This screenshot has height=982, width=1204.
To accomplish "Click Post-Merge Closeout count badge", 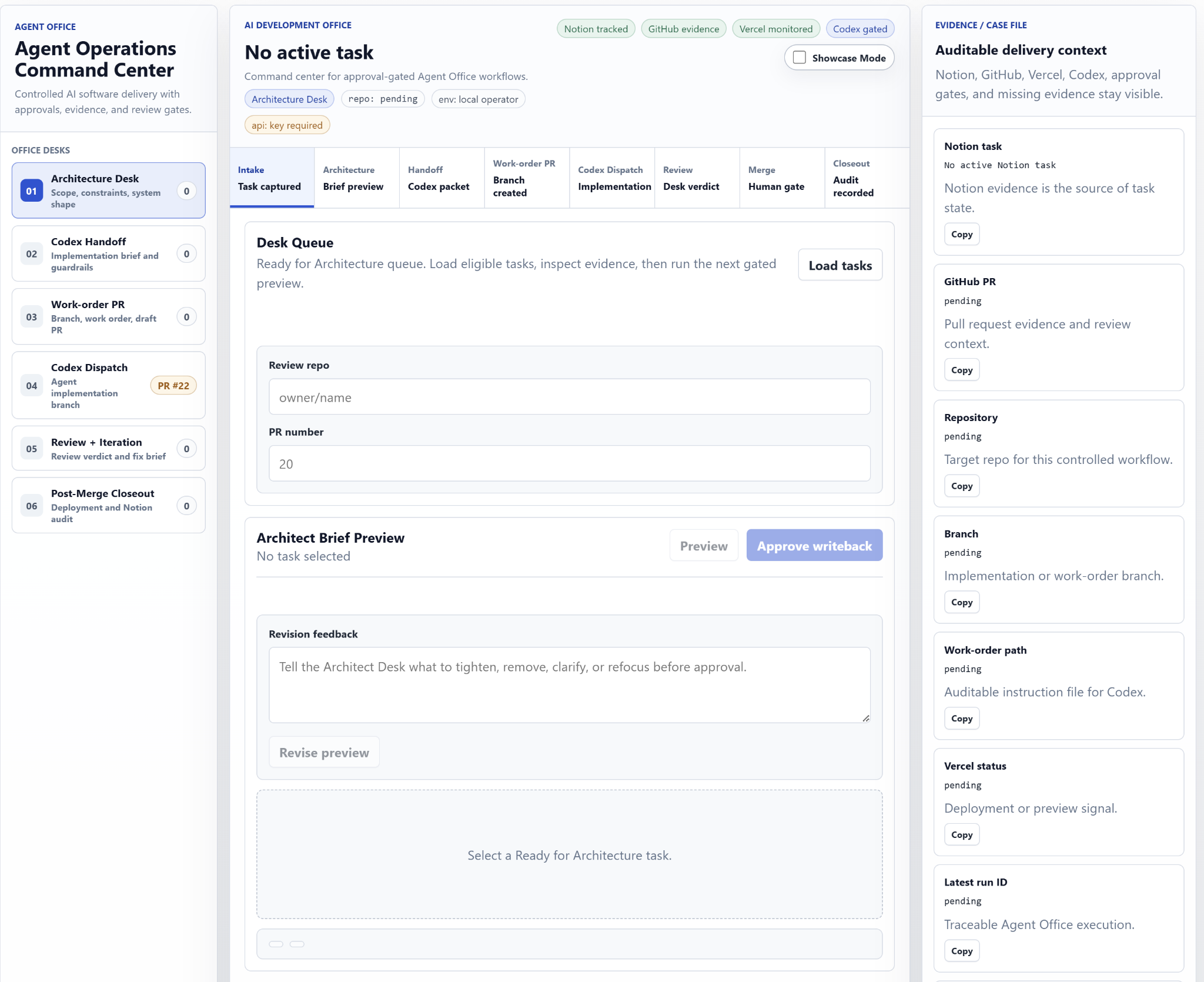I will (x=186, y=505).
